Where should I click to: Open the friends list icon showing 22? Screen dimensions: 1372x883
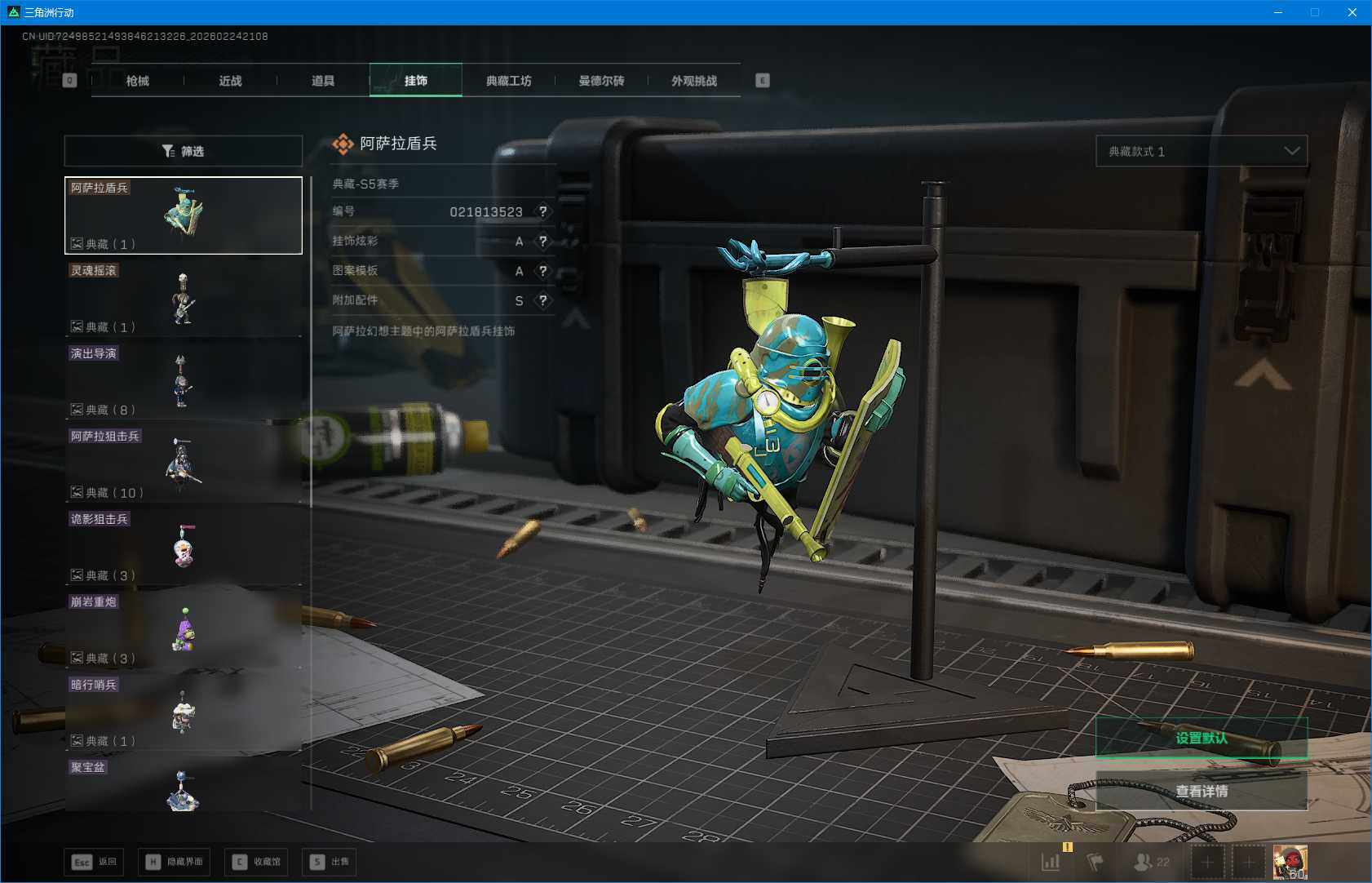click(1151, 862)
